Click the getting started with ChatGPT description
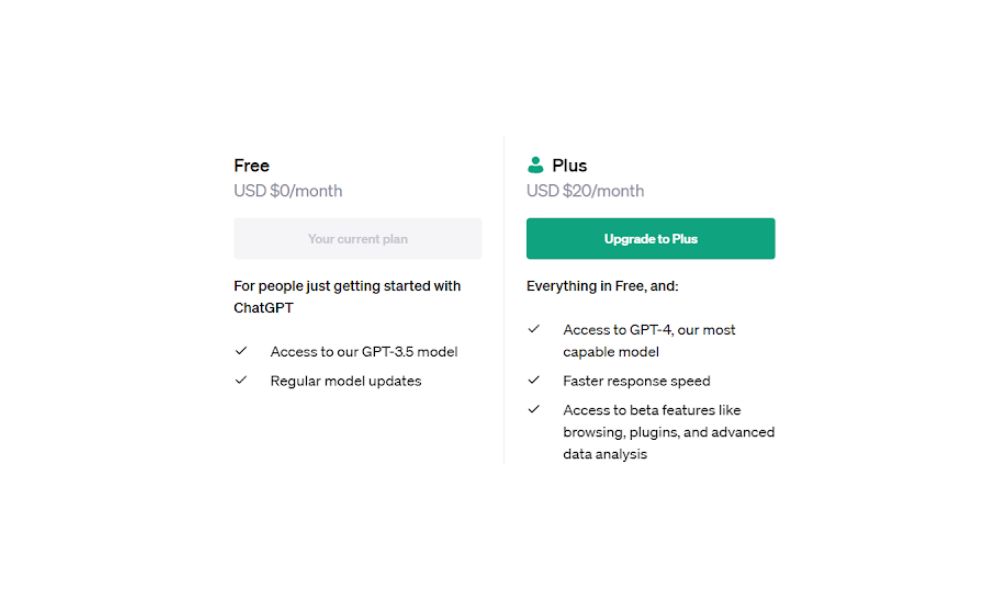Image resolution: width=1000 pixels, height=600 pixels. point(347,297)
